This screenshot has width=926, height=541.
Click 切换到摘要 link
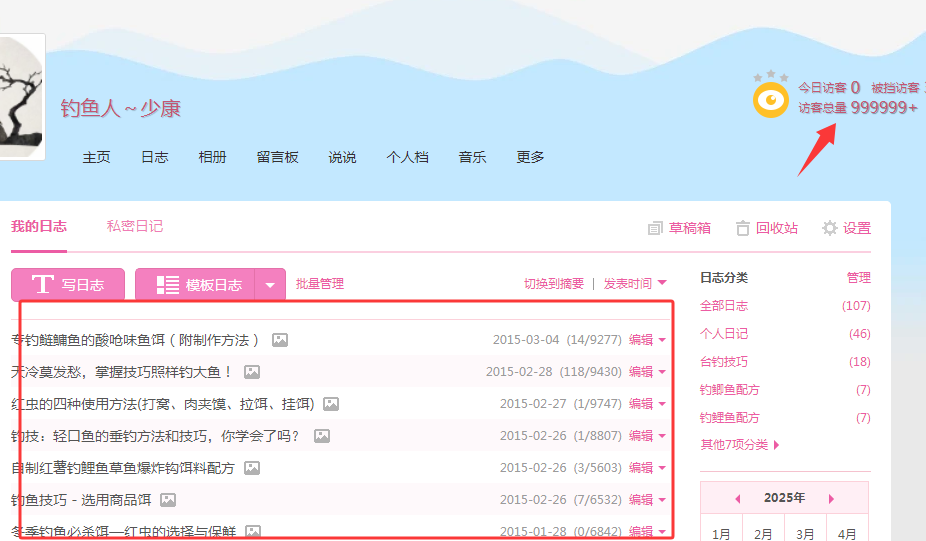coord(554,283)
